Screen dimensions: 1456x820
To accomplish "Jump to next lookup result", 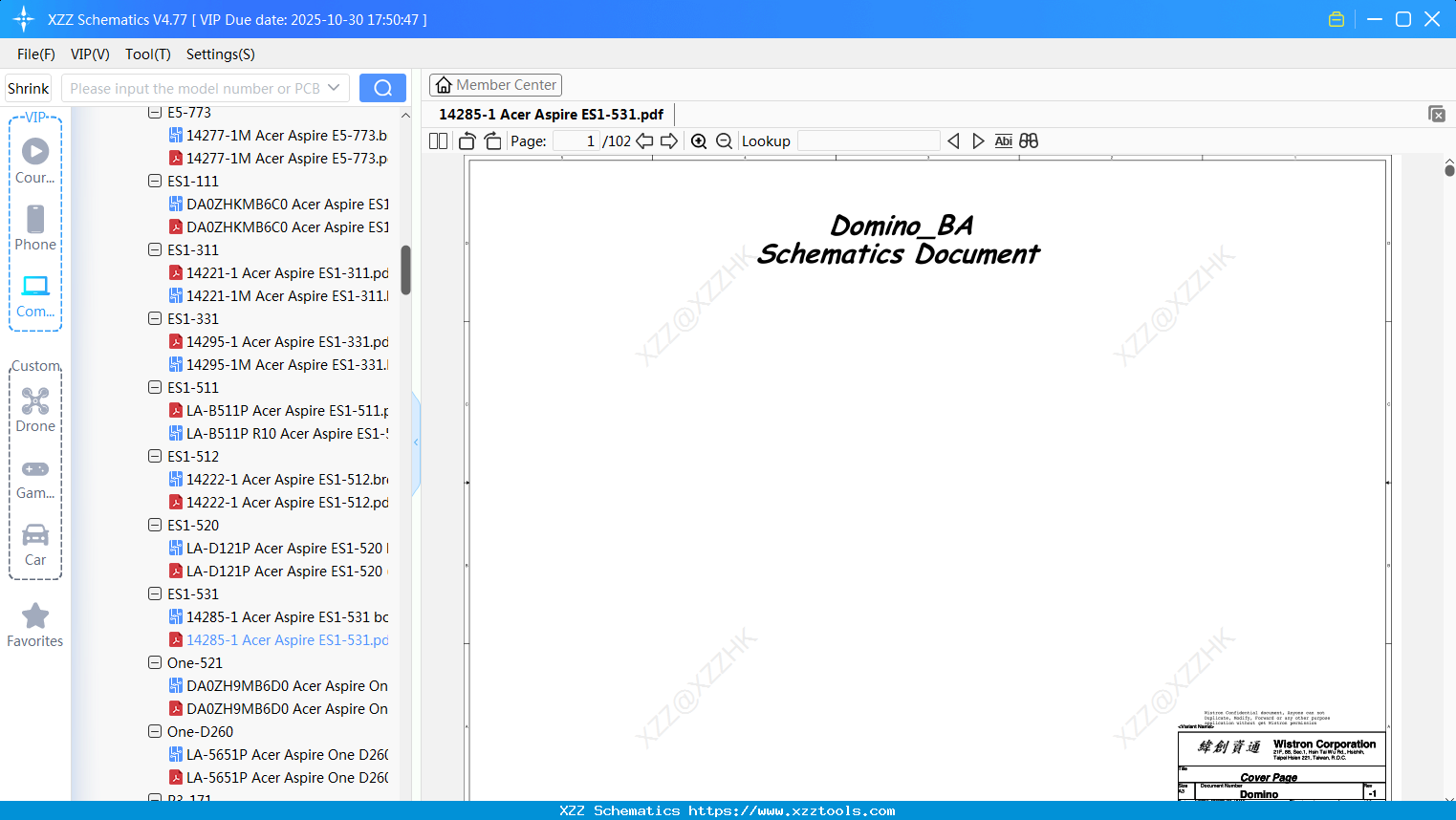I will 978,141.
